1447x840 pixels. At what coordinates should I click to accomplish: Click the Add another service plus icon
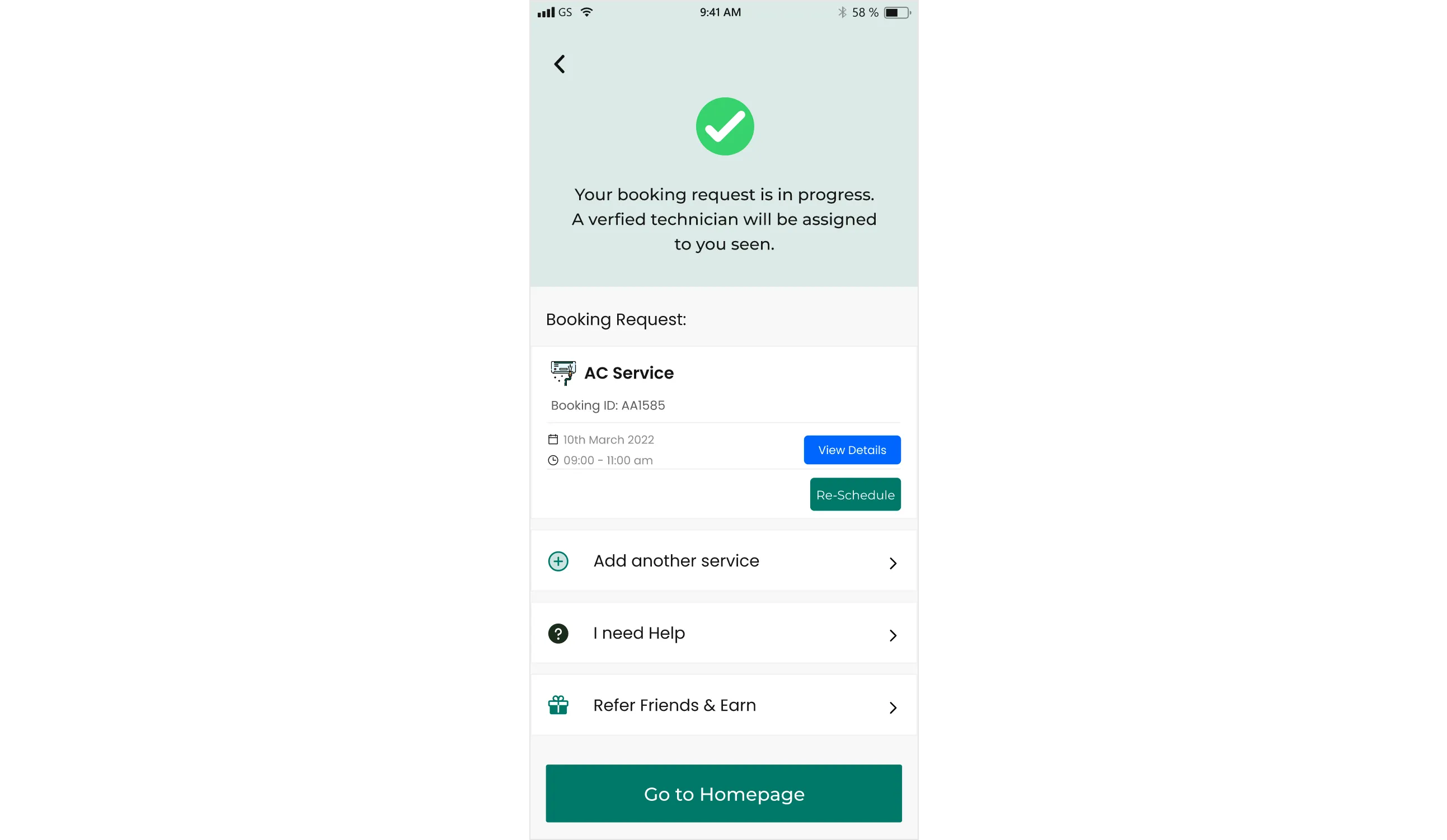(x=559, y=561)
